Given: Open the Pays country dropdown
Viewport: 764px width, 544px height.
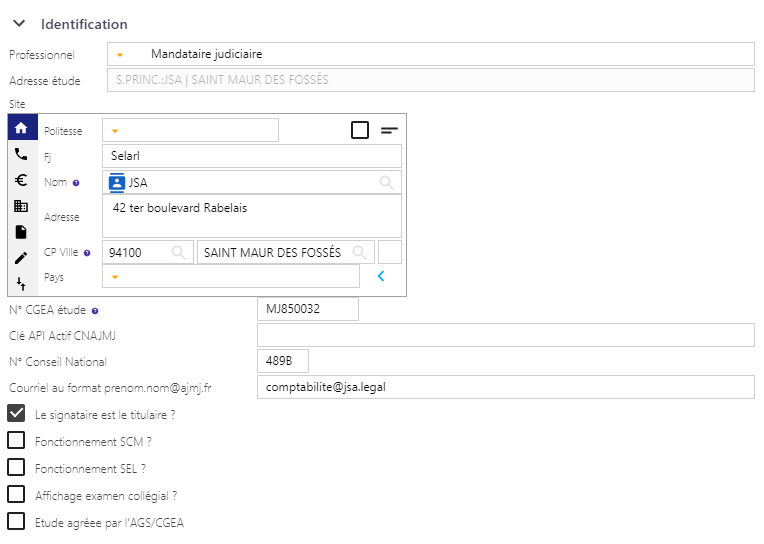Looking at the screenshot, I should (x=115, y=277).
